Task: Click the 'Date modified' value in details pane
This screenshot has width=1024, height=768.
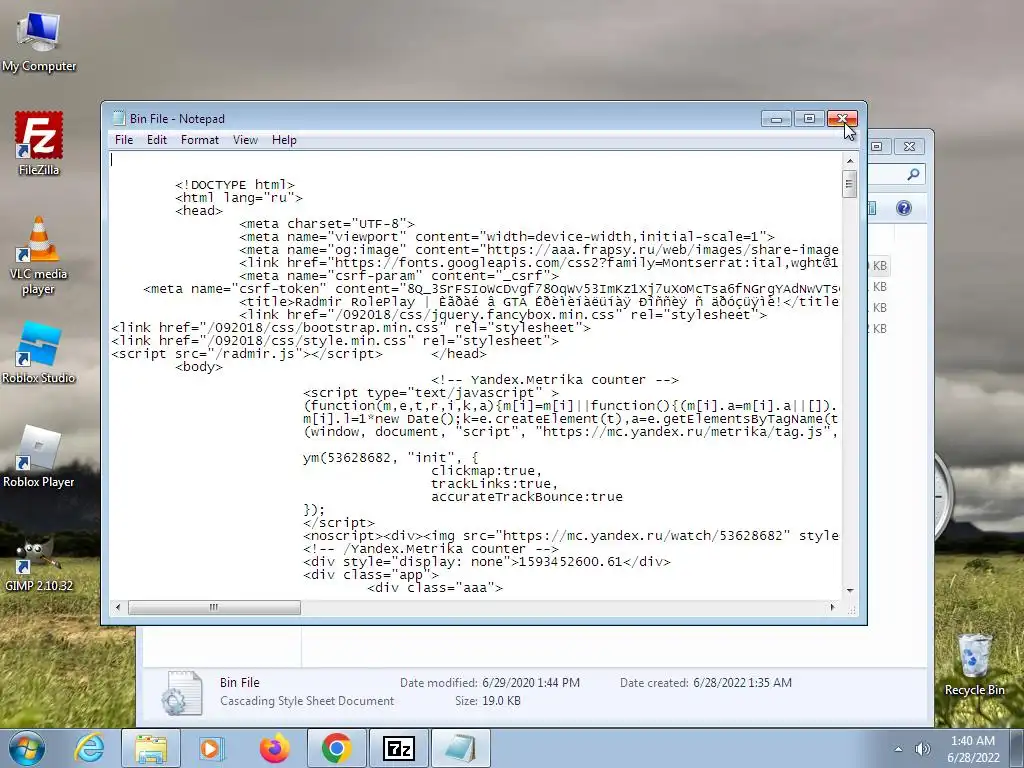Action: click(x=531, y=682)
